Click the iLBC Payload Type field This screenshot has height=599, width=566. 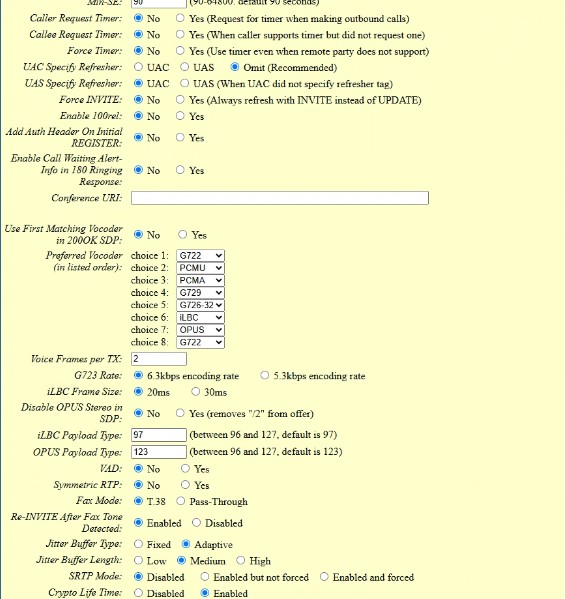tap(159, 435)
